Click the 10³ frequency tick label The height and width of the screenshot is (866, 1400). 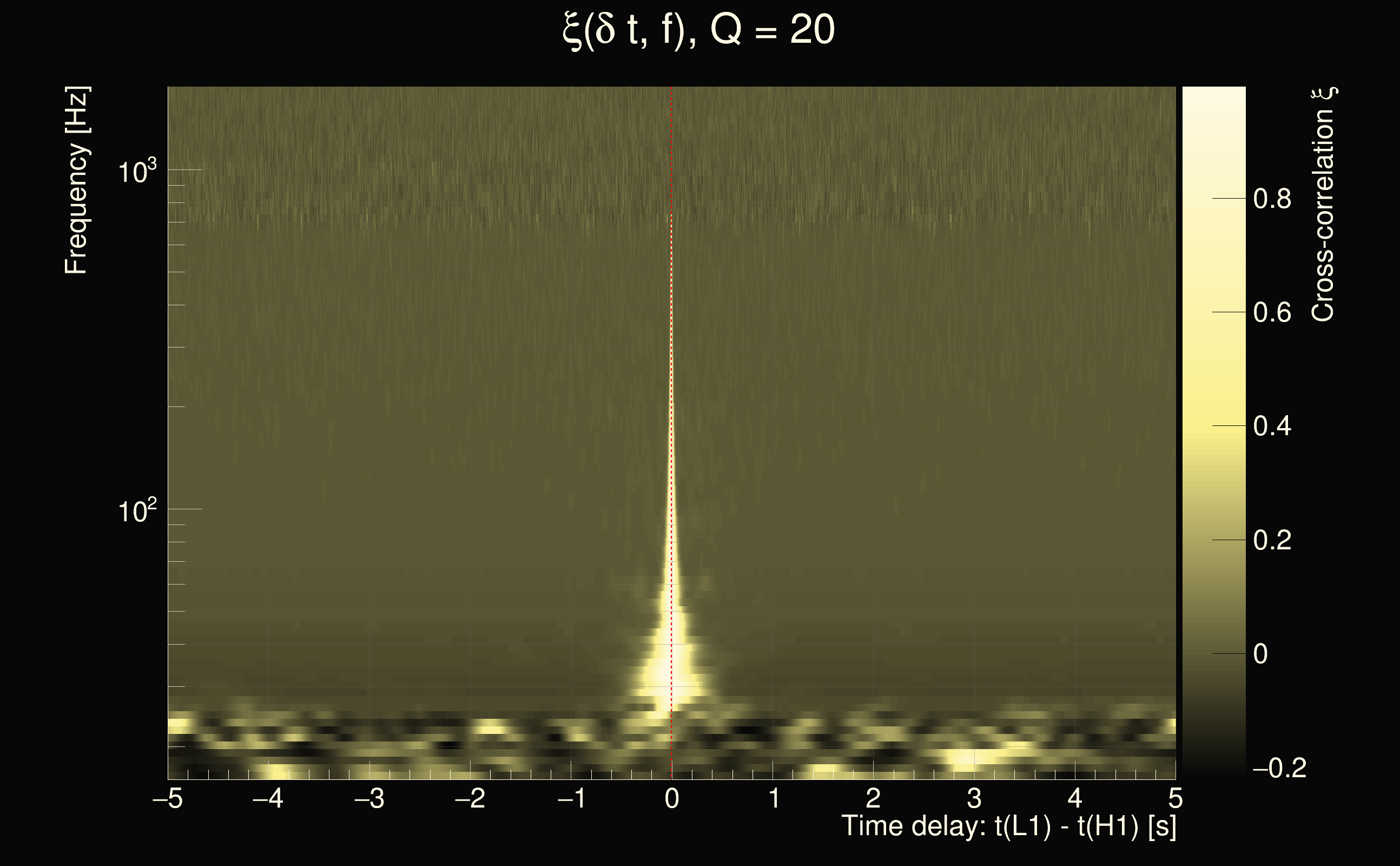pos(137,170)
